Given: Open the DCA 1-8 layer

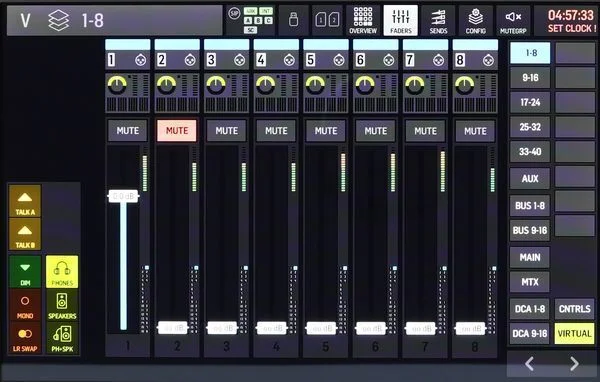Looking at the screenshot, I should click(x=530, y=309).
